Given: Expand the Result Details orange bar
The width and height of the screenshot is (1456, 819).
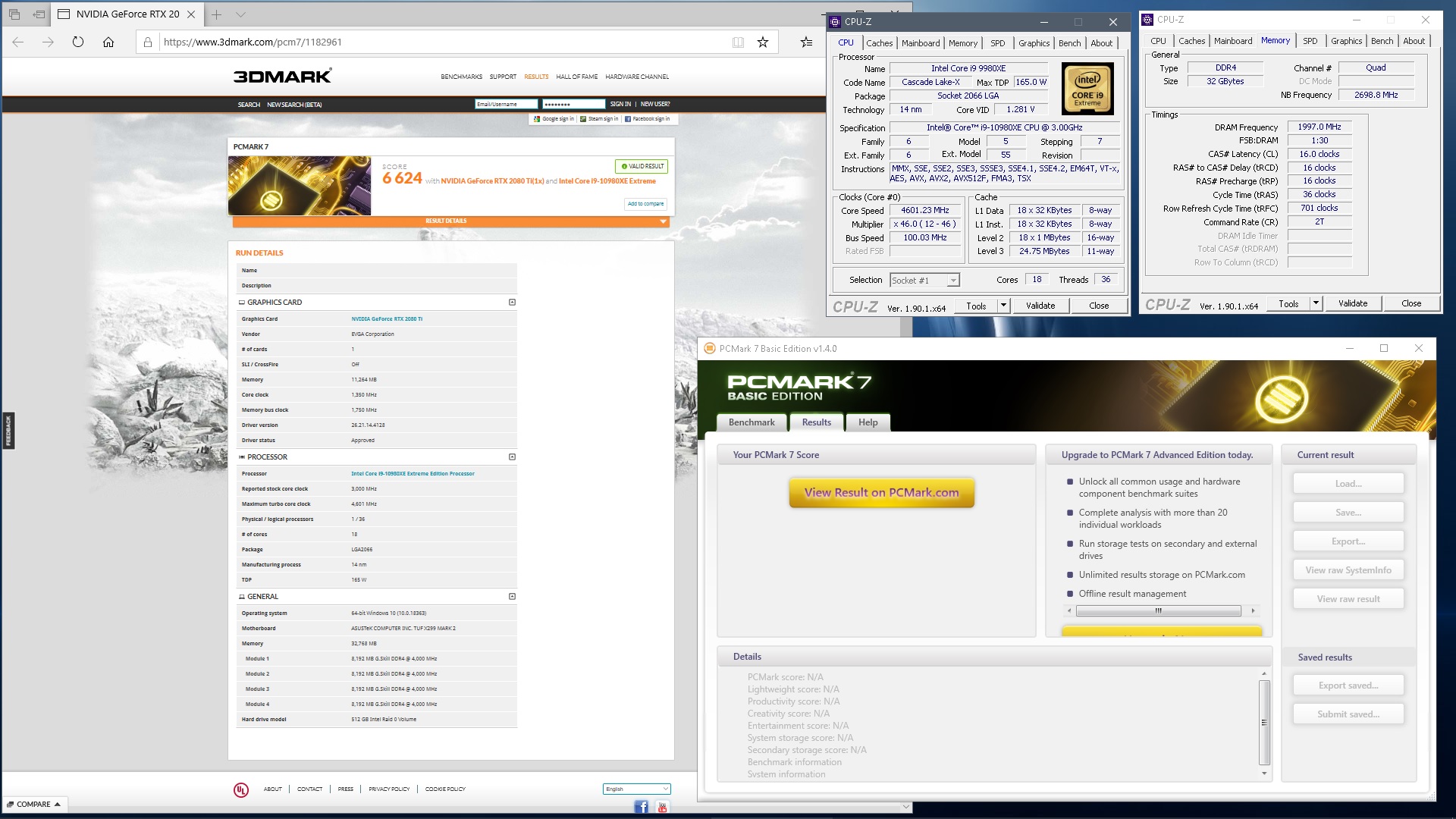Looking at the screenshot, I should coord(450,221).
